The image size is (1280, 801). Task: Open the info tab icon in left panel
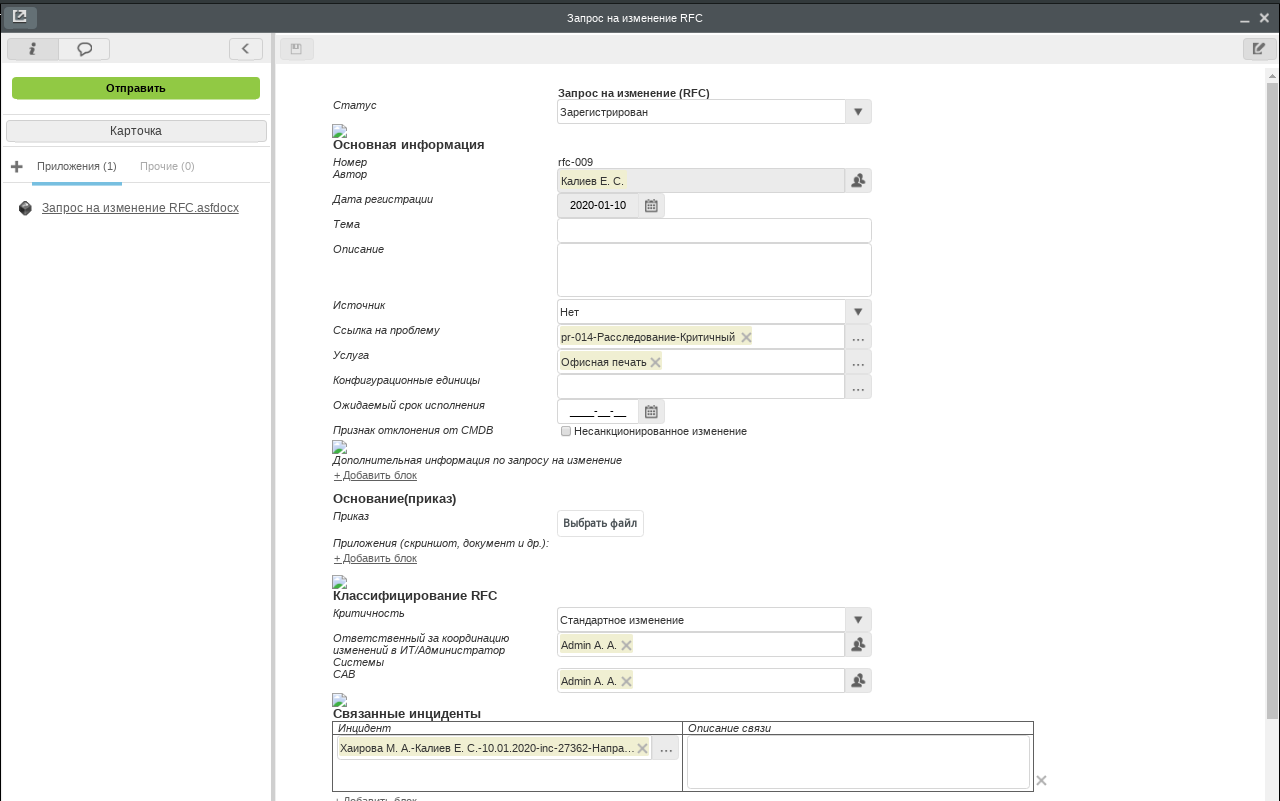click(x=33, y=49)
